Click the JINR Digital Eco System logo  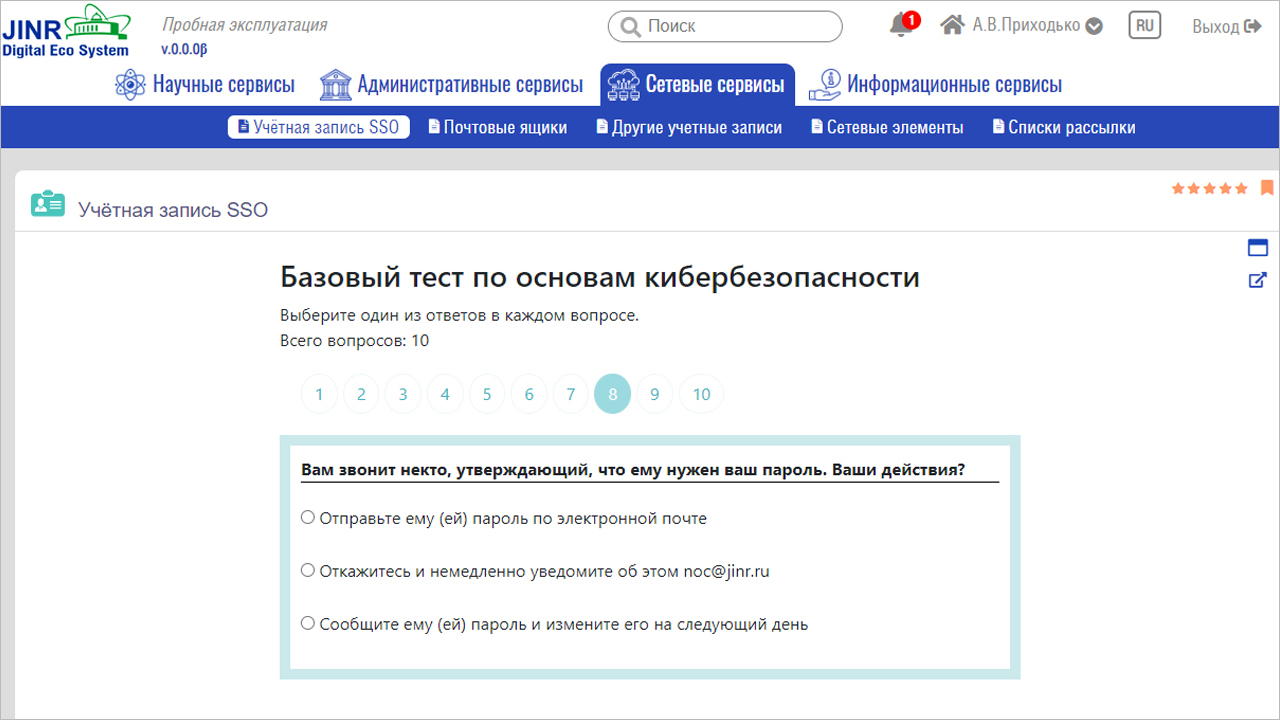pyautogui.click(x=66, y=30)
